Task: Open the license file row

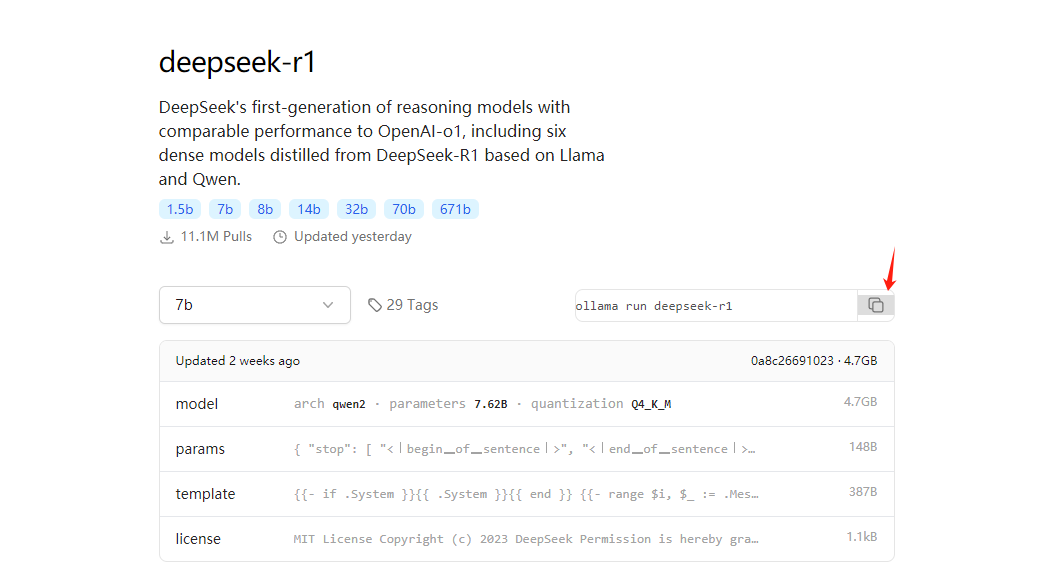Action: coord(526,539)
